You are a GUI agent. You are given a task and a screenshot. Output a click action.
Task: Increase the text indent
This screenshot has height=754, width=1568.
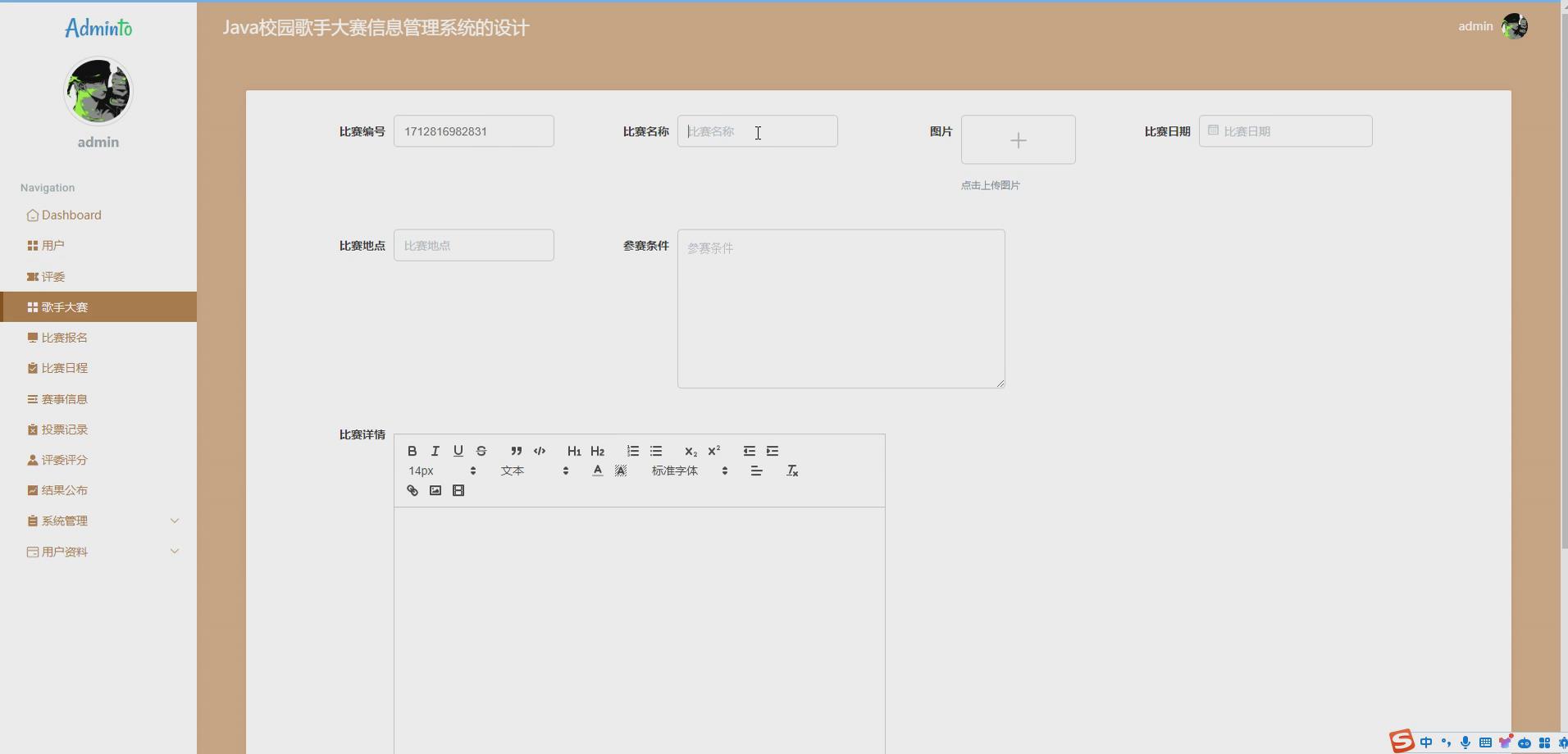[x=773, y=451]
